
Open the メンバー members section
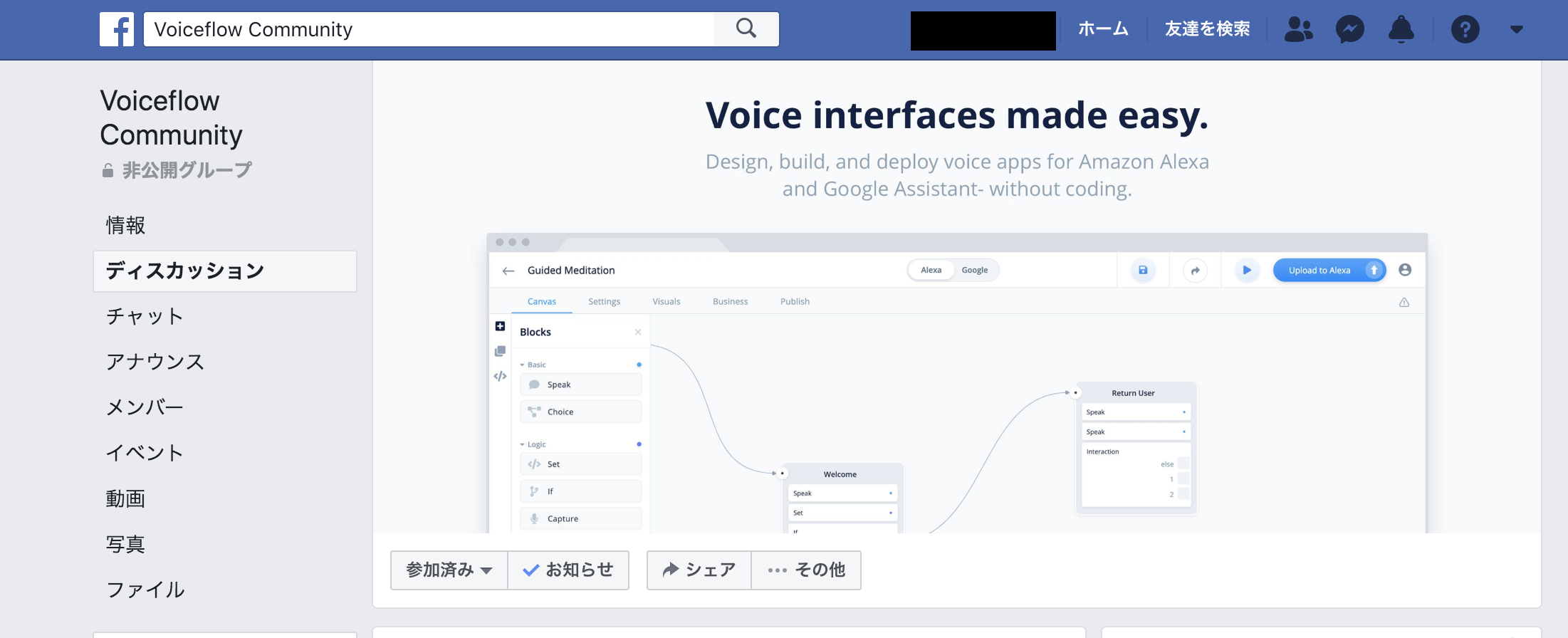145,407
